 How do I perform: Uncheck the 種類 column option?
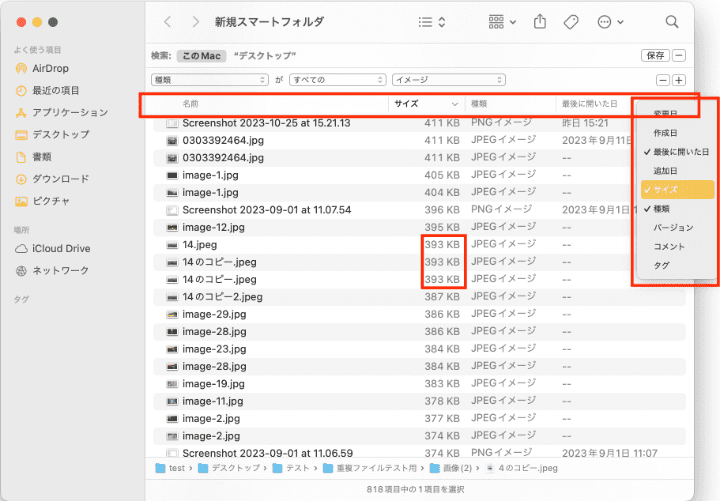pyautogui.click(x=662, y=208)
